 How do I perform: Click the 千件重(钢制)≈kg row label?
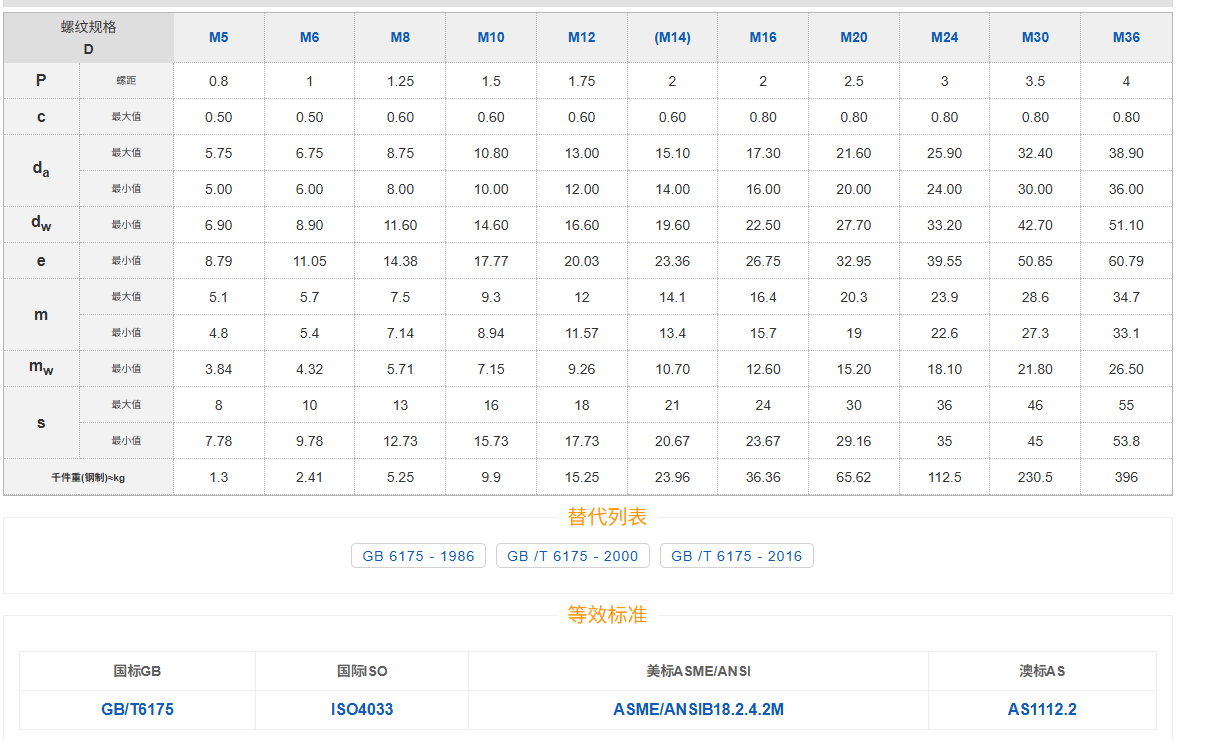(x=88, y=478)
